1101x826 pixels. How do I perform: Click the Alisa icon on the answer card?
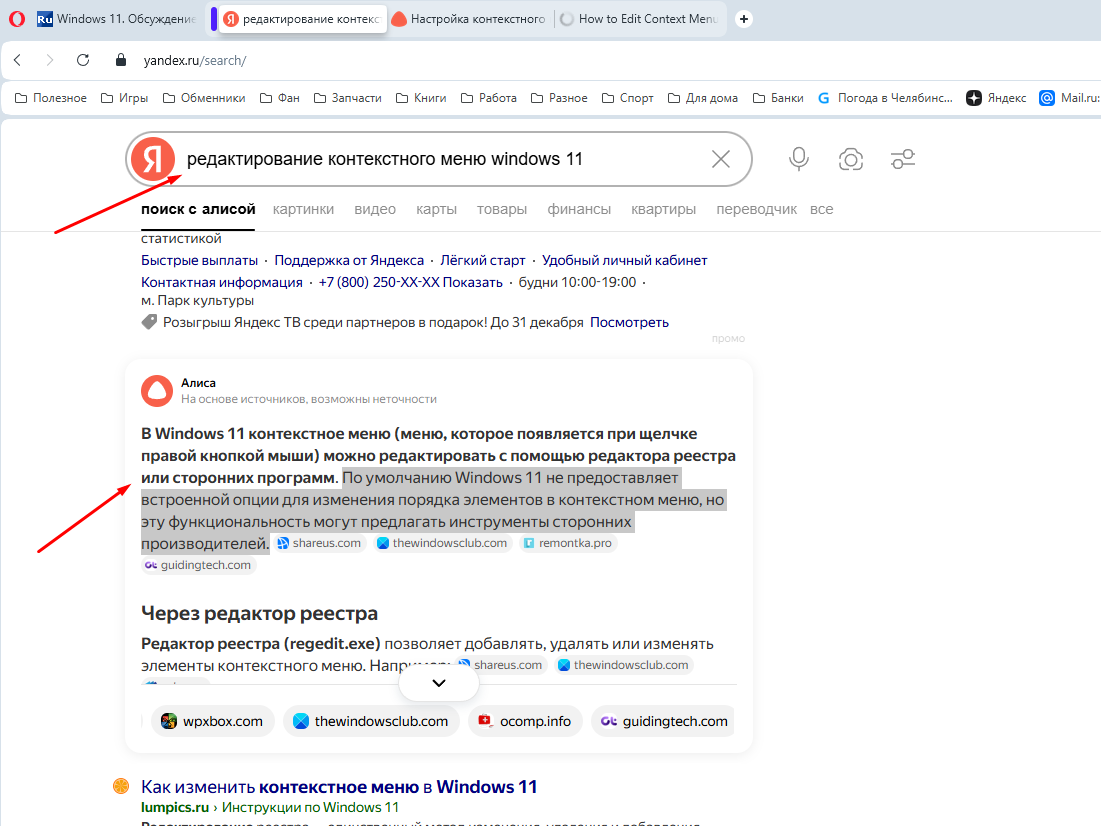(x=157, y=391)
